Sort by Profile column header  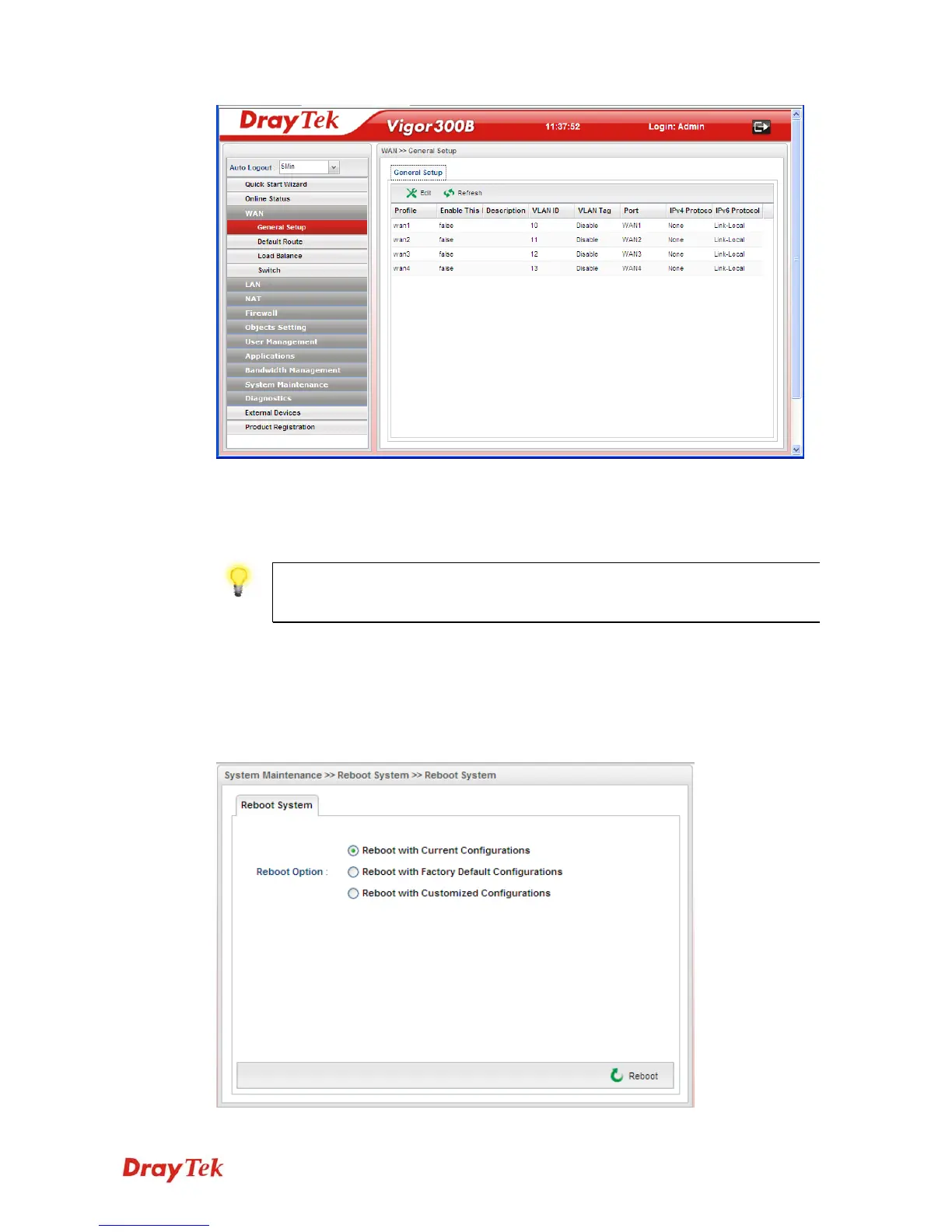point(414,211)
